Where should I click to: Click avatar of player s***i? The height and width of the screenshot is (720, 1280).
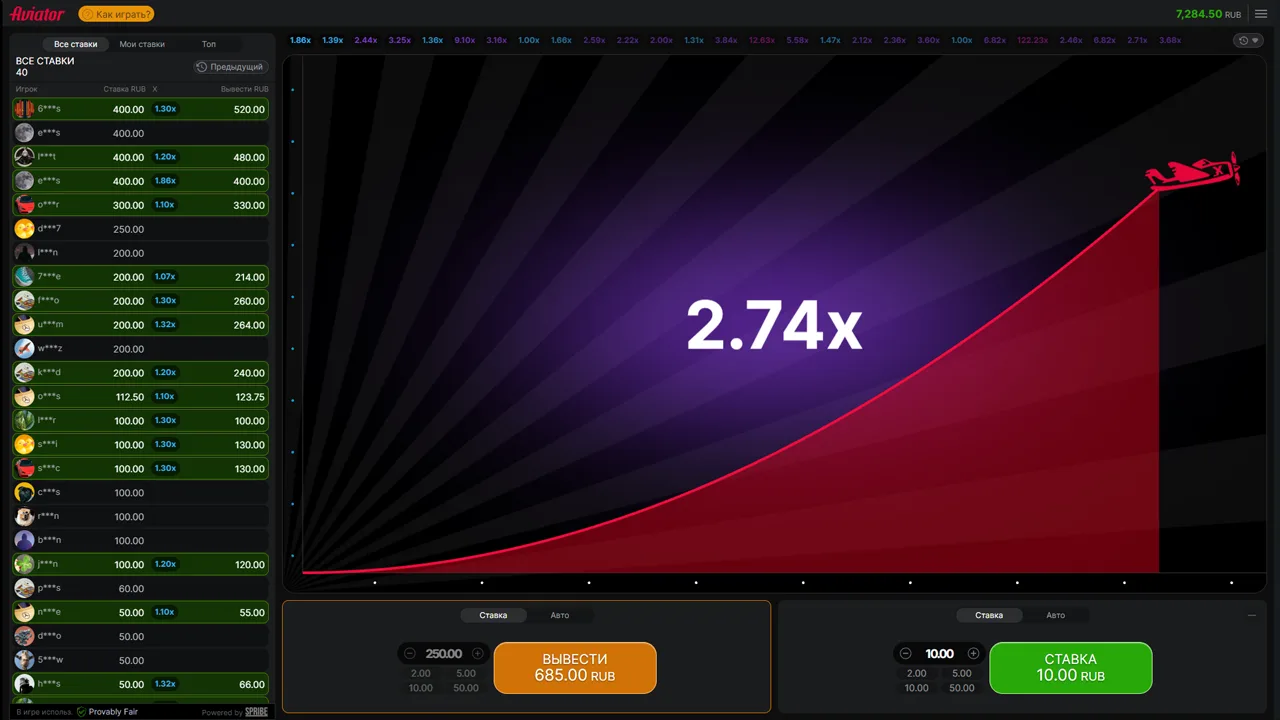[x=25, y=445]
